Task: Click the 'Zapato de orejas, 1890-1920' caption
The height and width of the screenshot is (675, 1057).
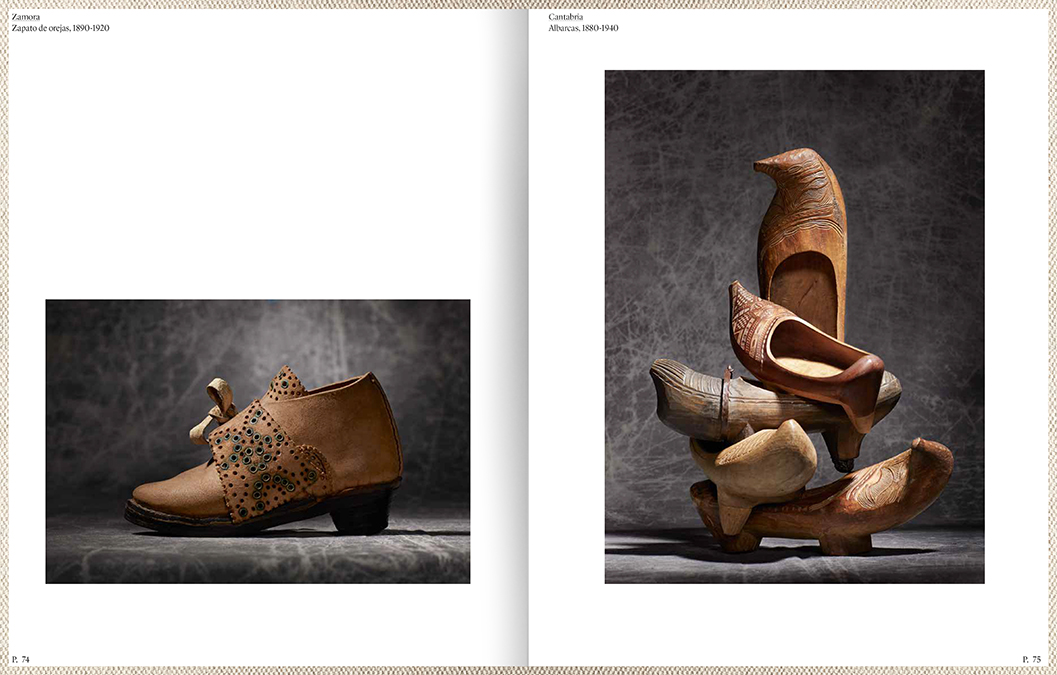Action: point(60,28)
